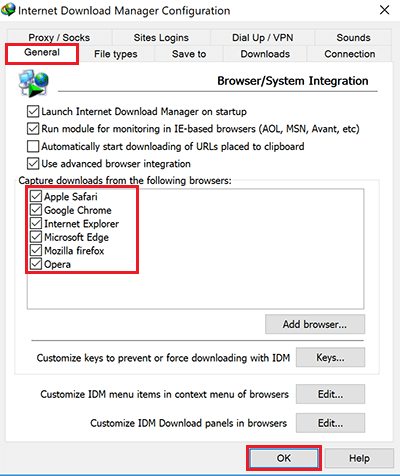Uncheck Google Chrome browser capture
The width and height of the screenshot is (400, 476).
[x=36, y=210]
